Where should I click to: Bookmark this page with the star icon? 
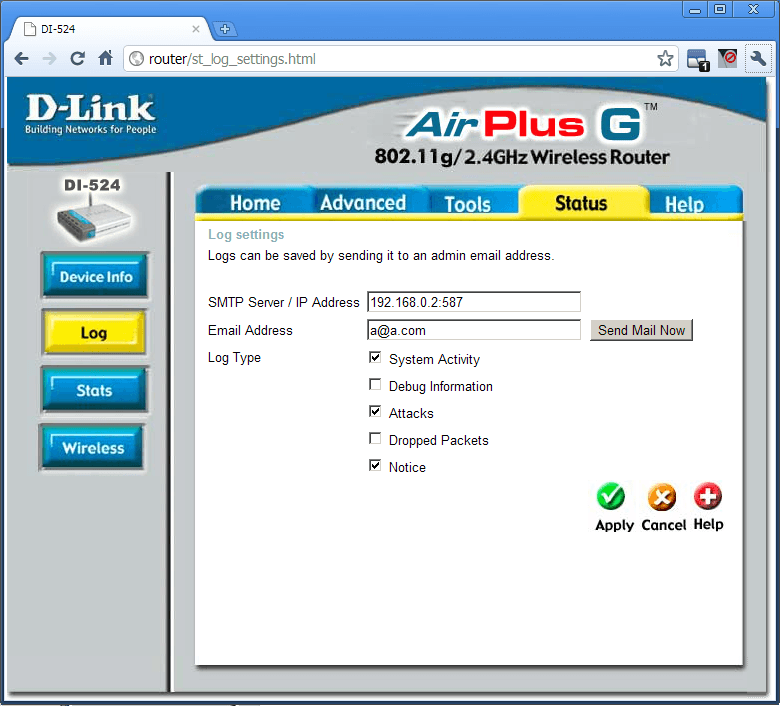tap(665, 59)
